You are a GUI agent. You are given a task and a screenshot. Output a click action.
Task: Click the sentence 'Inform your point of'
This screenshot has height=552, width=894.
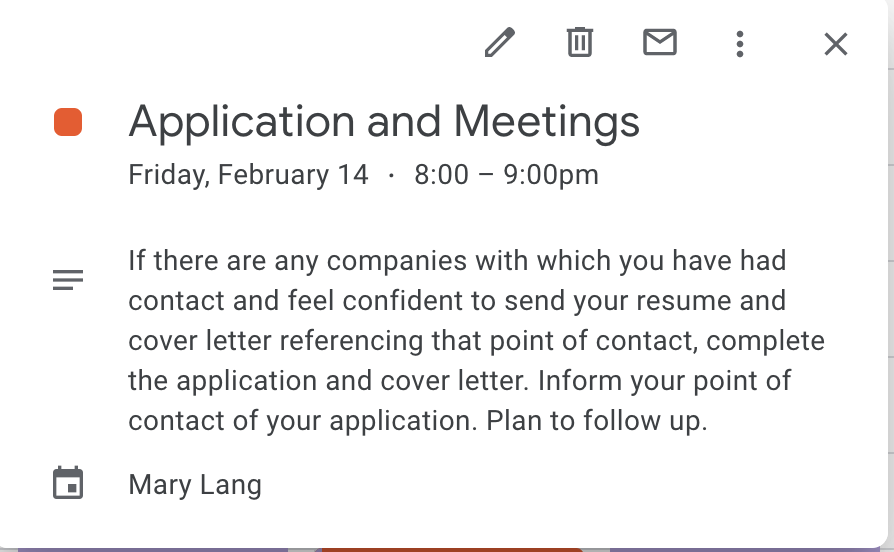[x=664, y=381]
